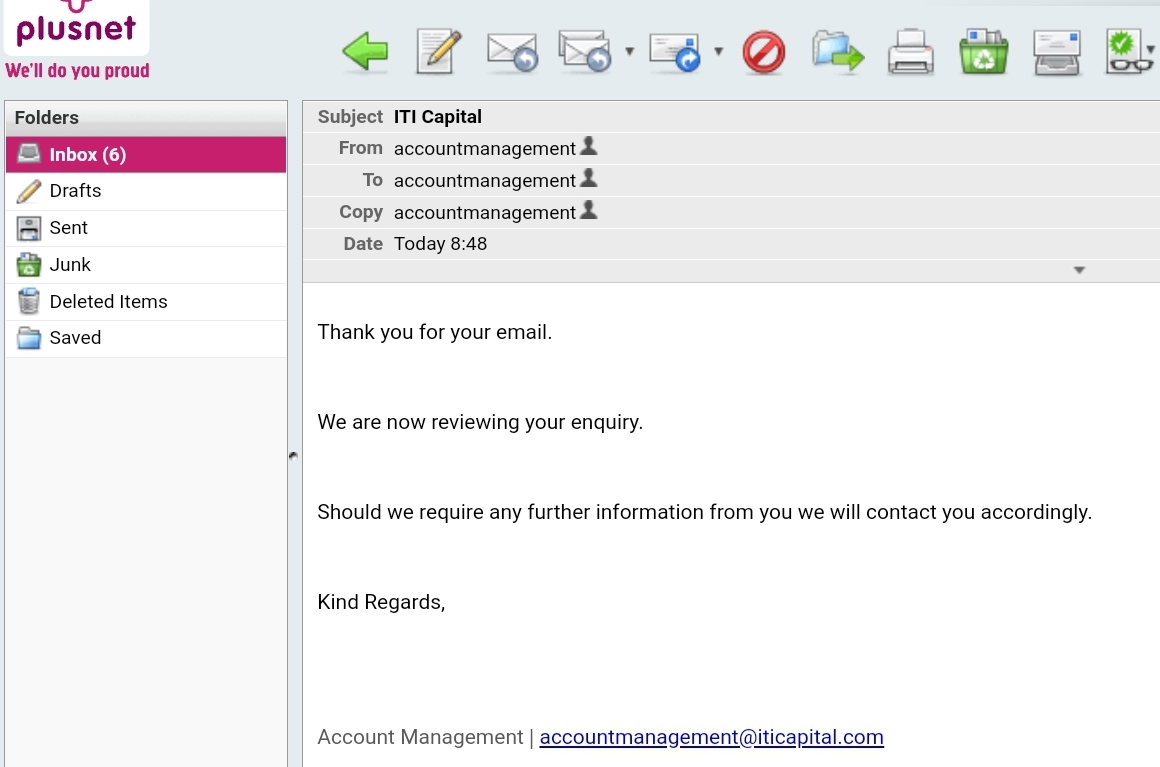The width and height of the screenshot is (1160, 767).
Task: Click the "Kind Regards," text
Action: coord(381,602)
